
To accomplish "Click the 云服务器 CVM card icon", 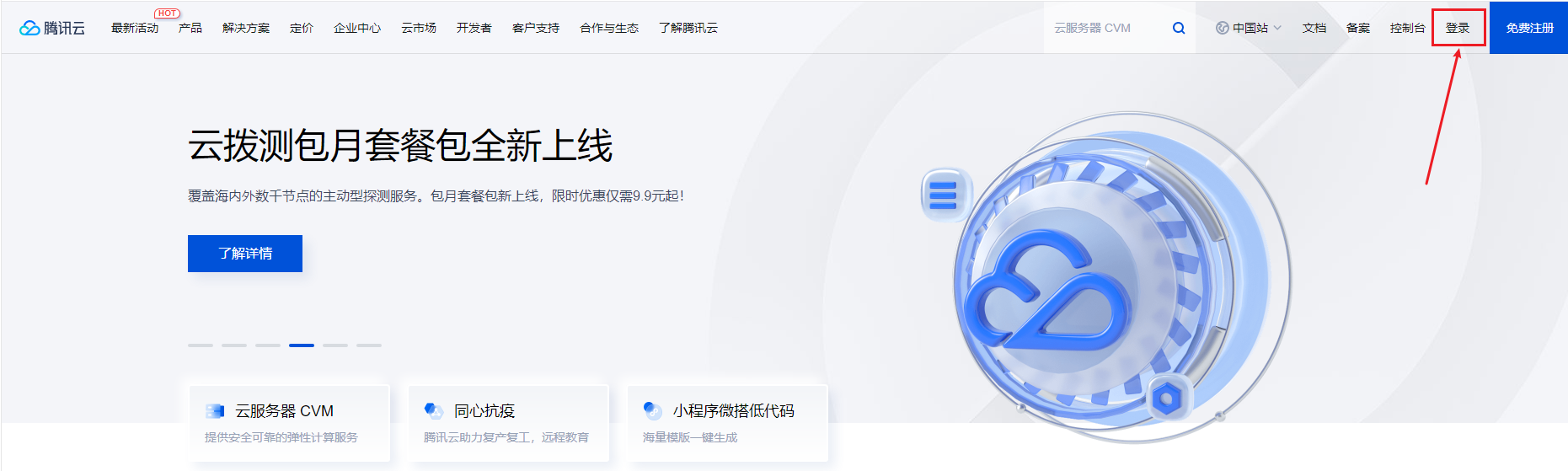I will tap(215, 411).
